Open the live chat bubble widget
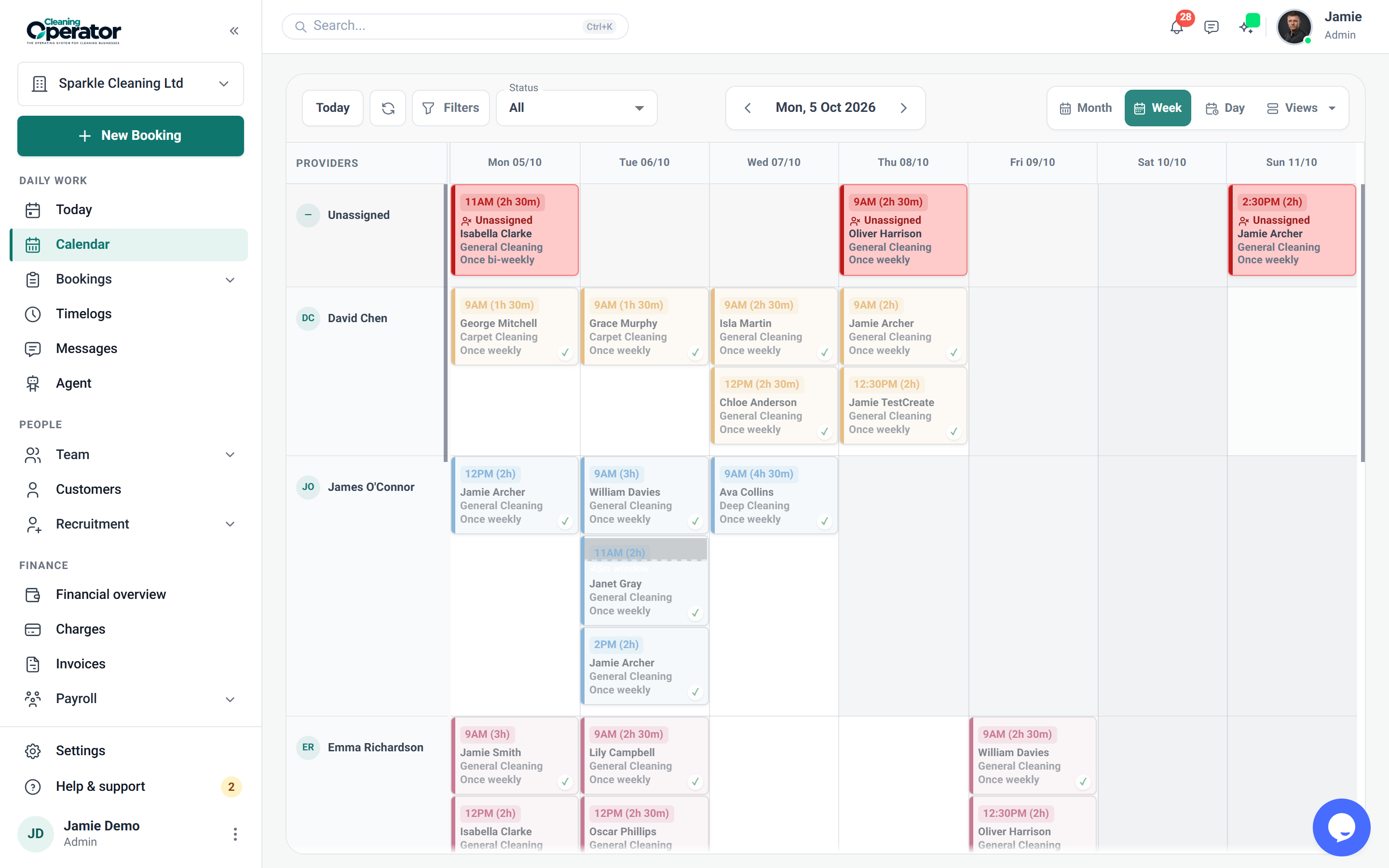The height and width of the screenshot is (868, 1389). (x=1341, y=827)
